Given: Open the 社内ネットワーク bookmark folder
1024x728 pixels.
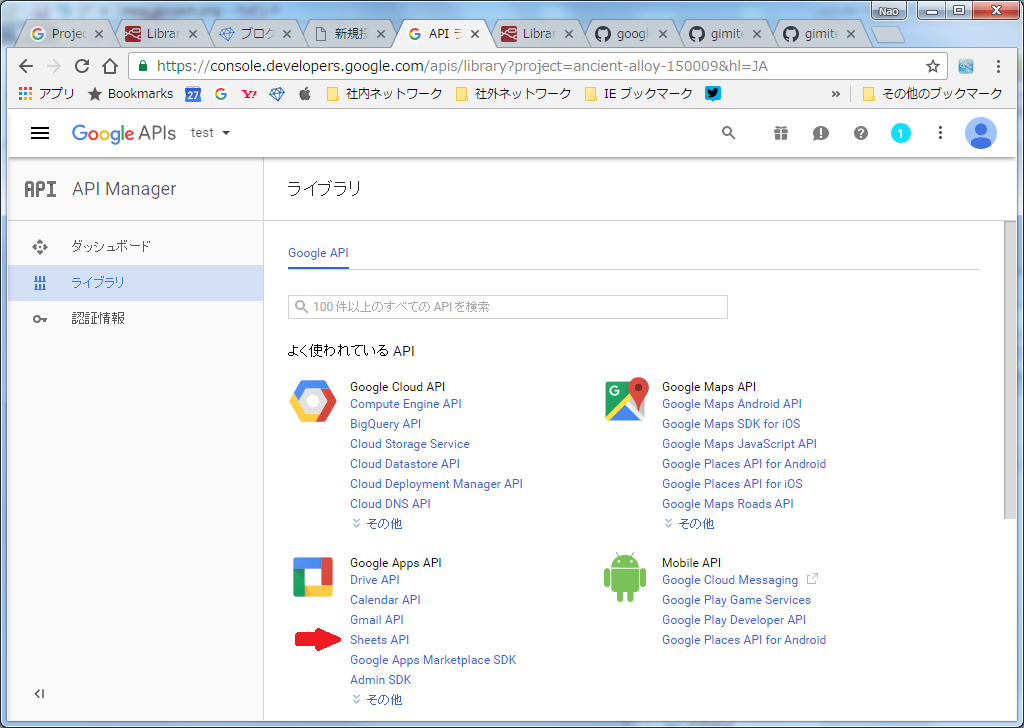Looking at the screenshot, I should (x=384, y=93).
